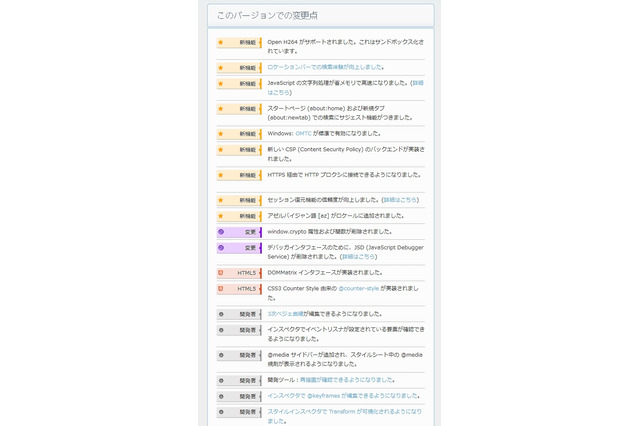Click the HTML5 shield icon beside the CSS3 Counter Style entry
Image resolution: width=640 pixels, height=426 pixels.
(x=221, y=288)
